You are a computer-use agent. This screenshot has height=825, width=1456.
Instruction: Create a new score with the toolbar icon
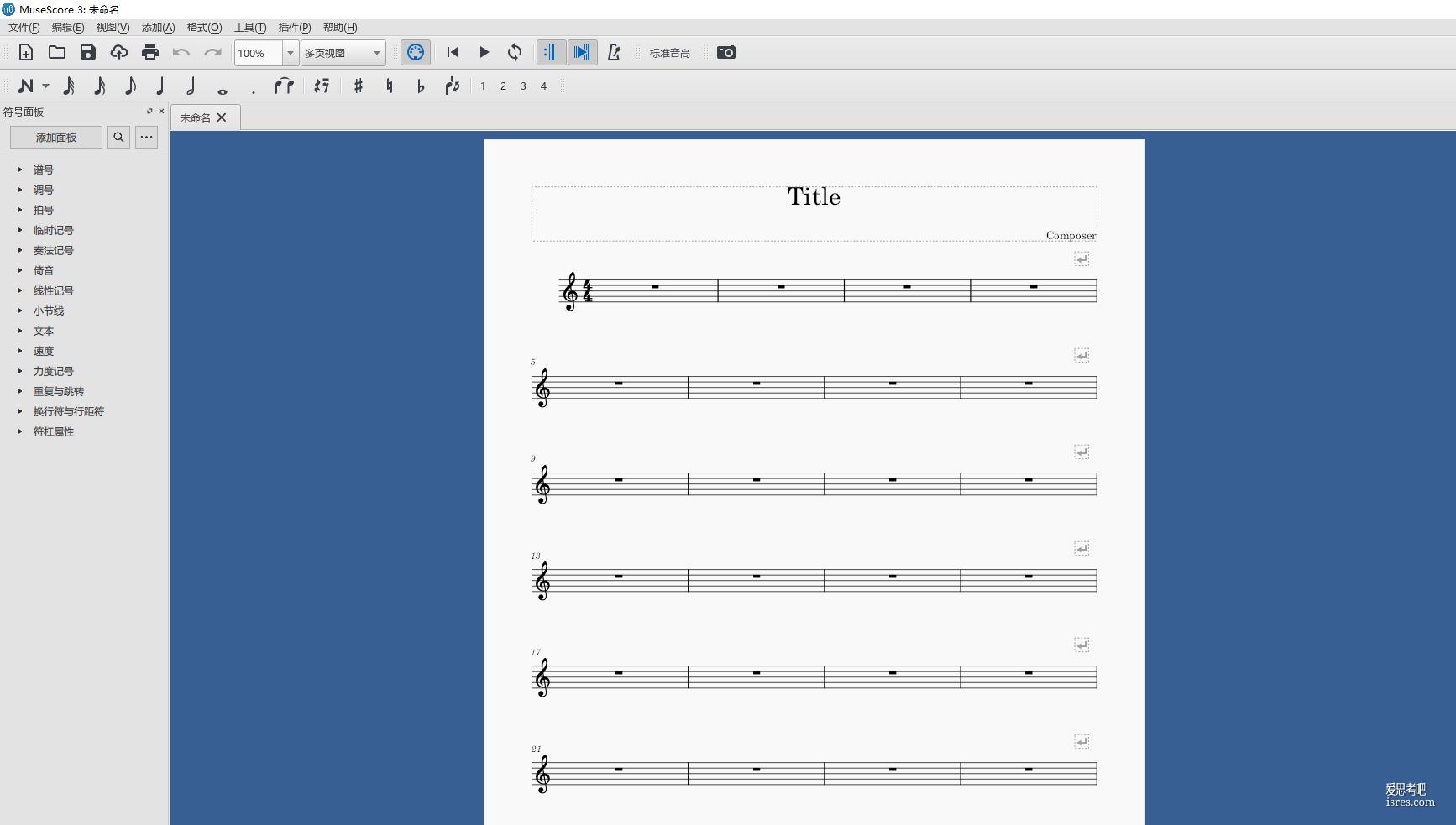26,53
